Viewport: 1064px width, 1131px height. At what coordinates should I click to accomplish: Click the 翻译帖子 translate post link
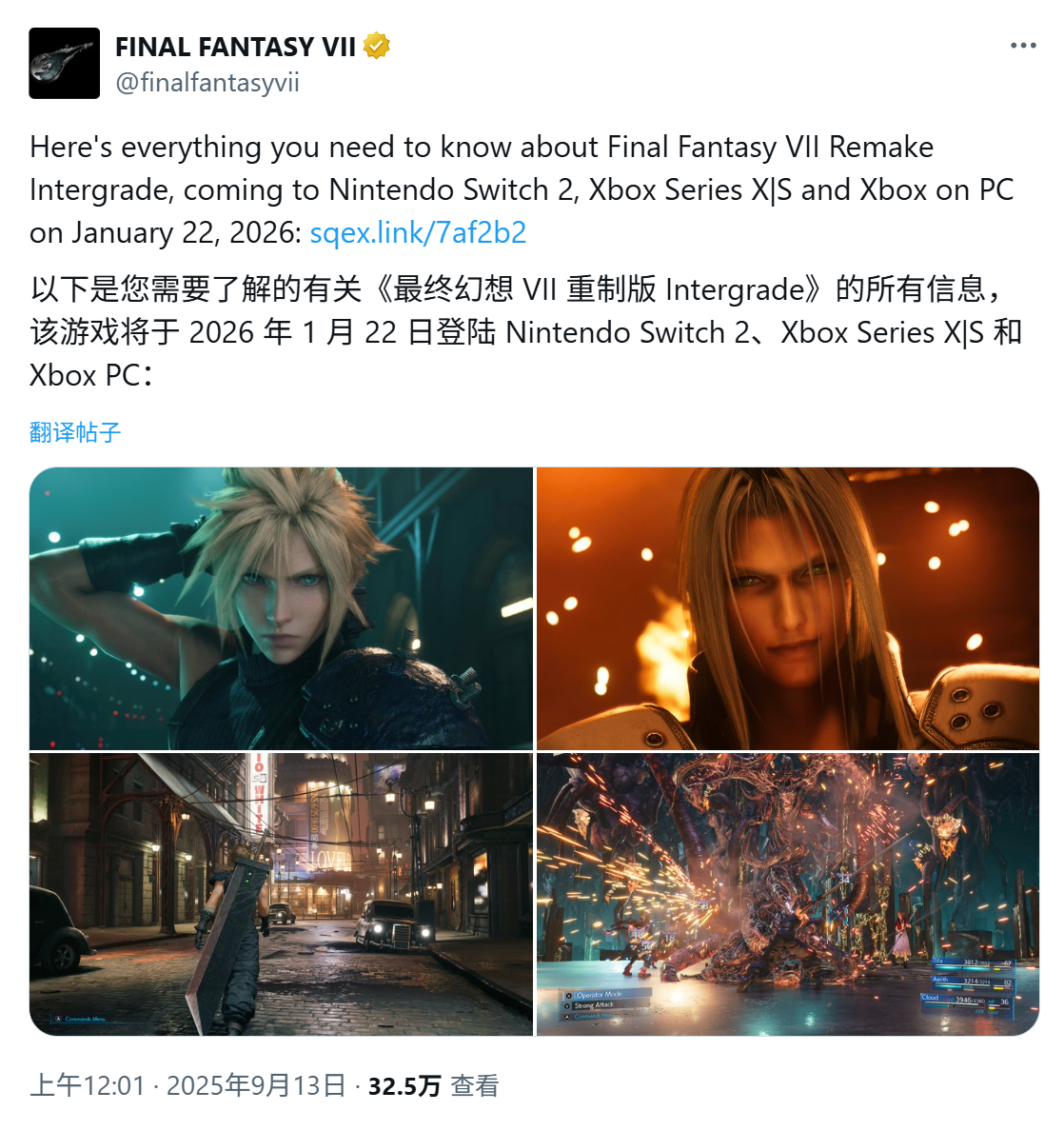click(x=75, y=432)
